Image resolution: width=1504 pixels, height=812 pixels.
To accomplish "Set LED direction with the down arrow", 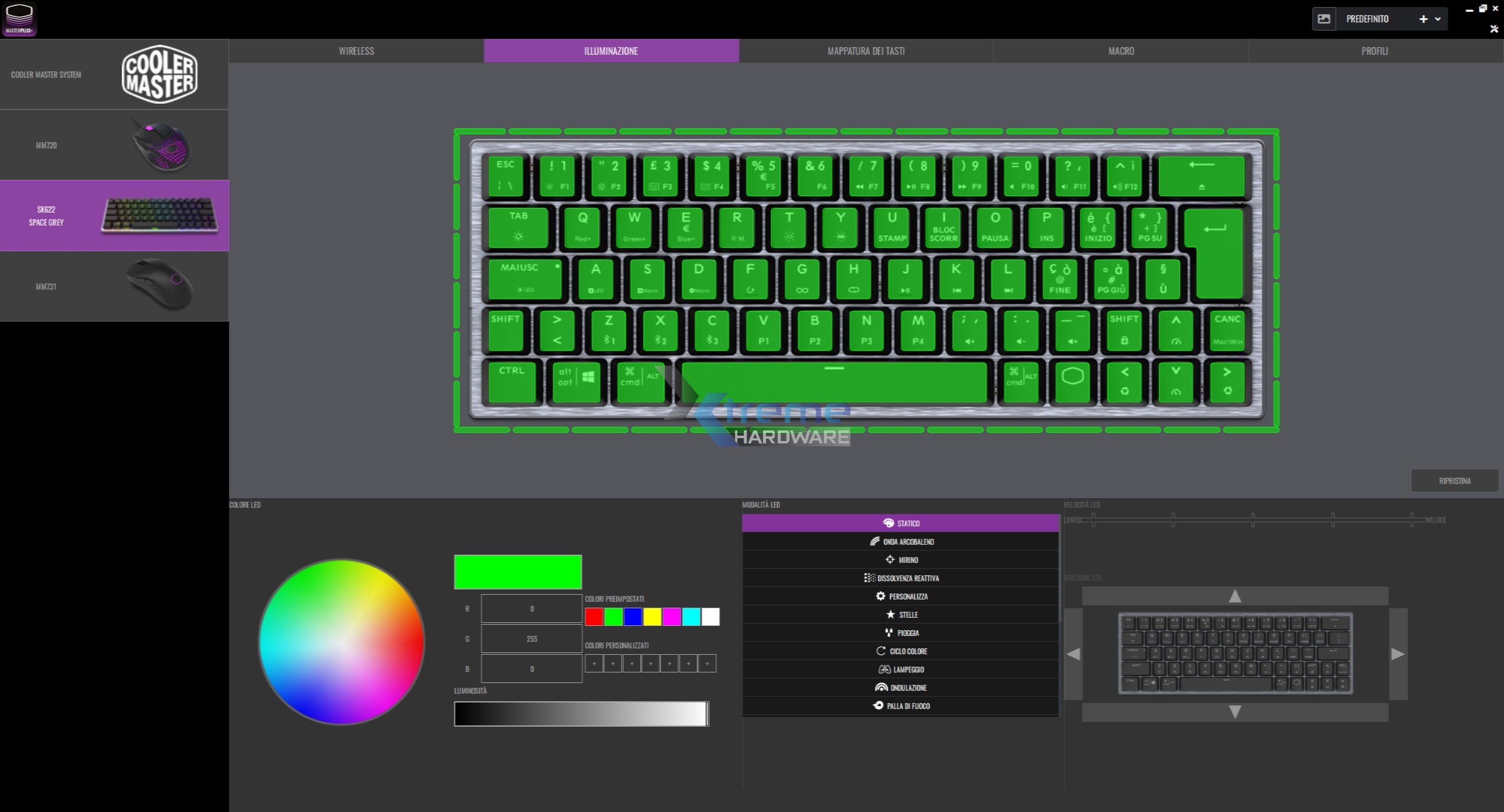I will tap(1235, 712).
